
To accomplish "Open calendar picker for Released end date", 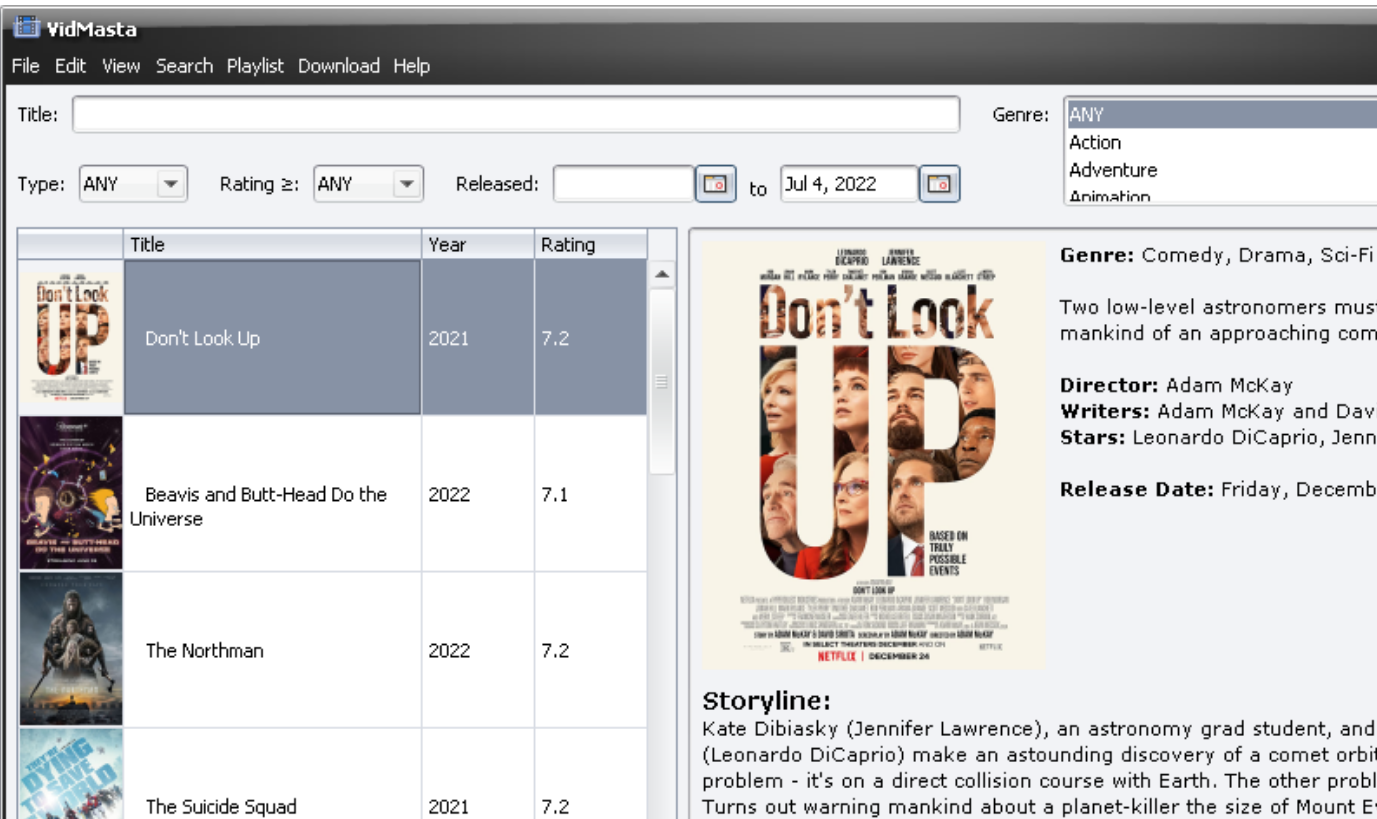I will 939,184.
